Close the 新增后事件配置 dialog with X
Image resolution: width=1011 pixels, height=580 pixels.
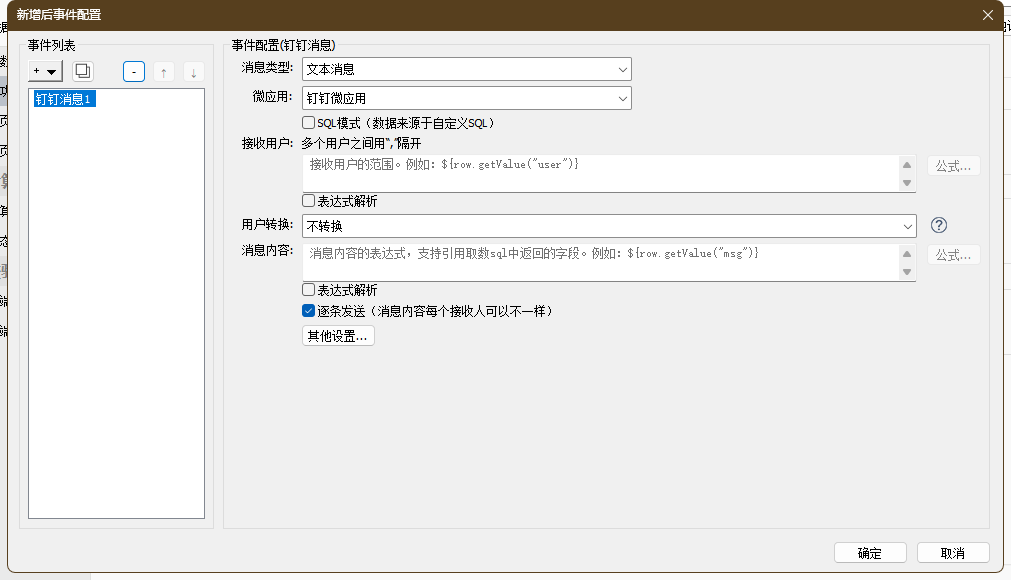click(988, 15)
